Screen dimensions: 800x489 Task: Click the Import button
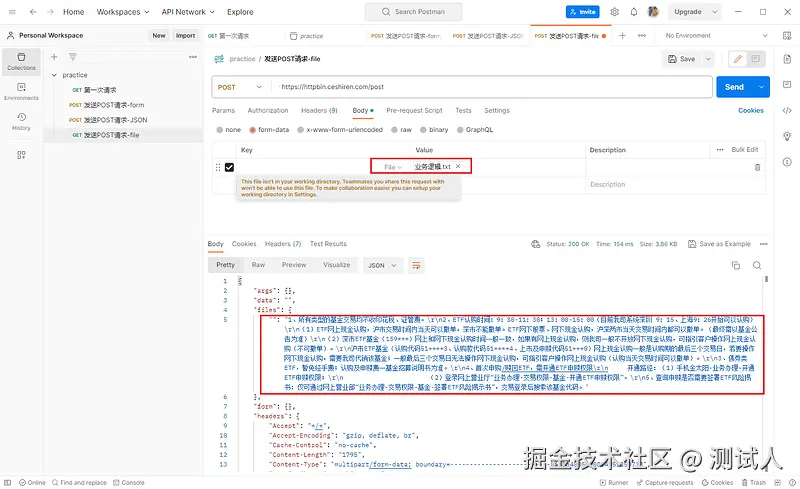pos(185,35)
